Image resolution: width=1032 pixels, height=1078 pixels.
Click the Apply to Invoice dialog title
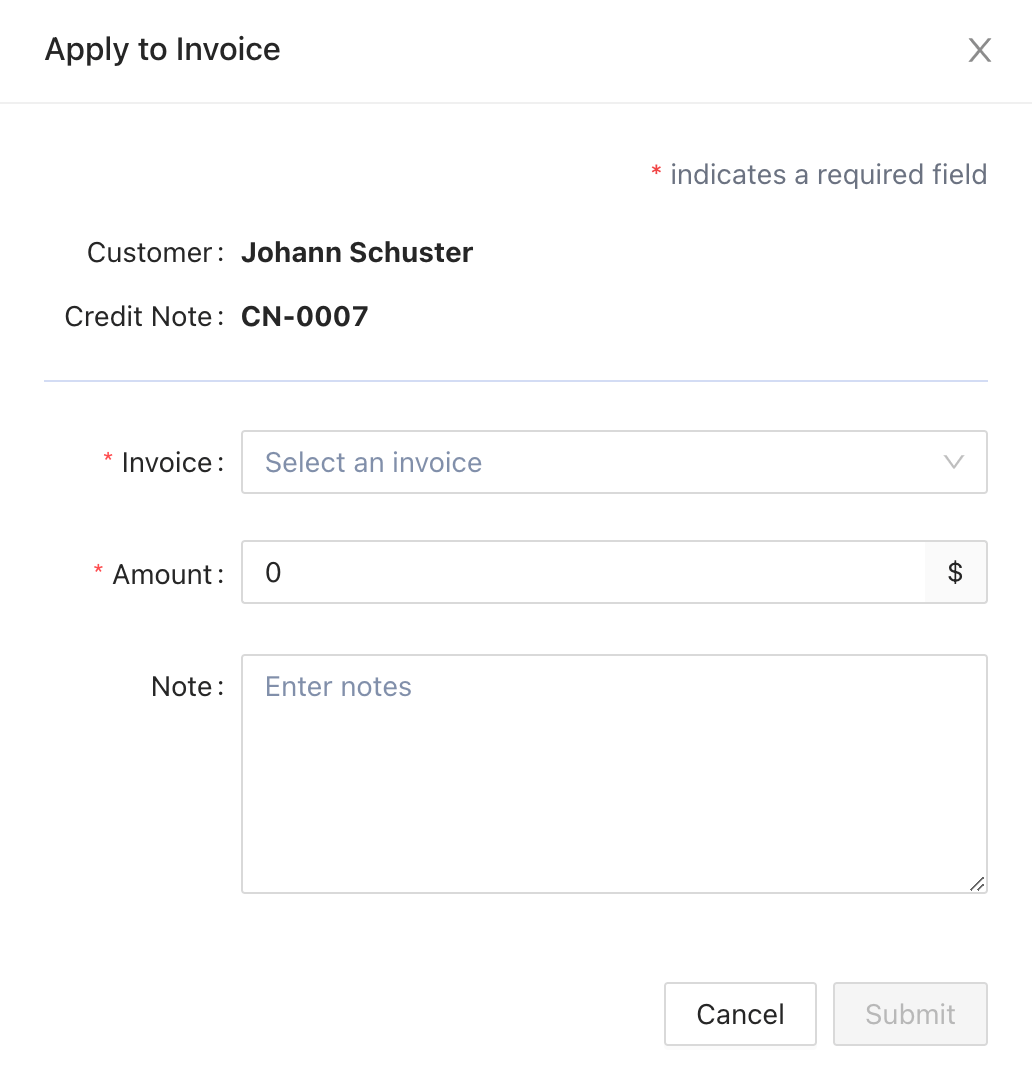point(163,50)
